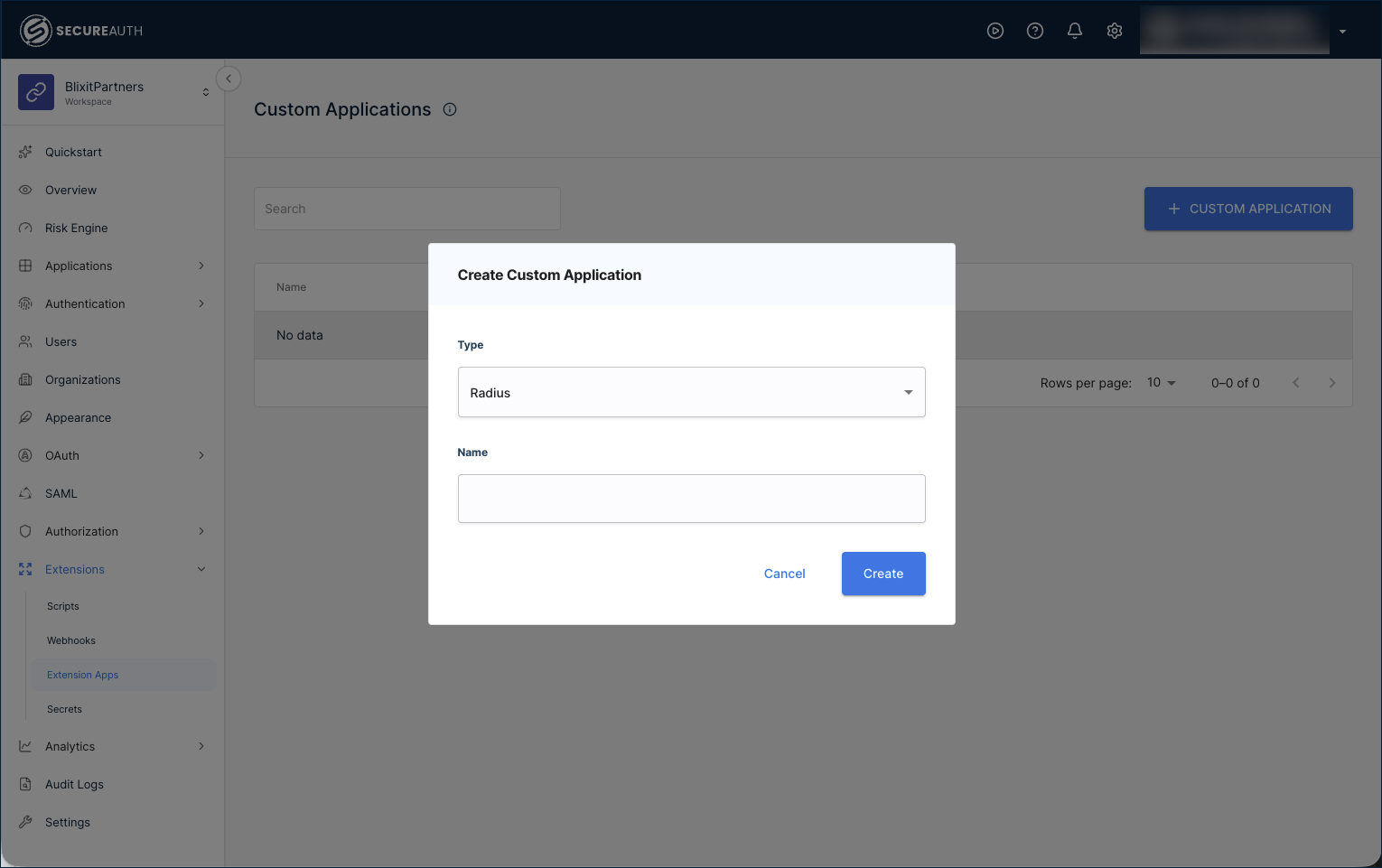Select Extension Apps submenu item
Viewport: 1382px width, 868px height.
point(125,675)
